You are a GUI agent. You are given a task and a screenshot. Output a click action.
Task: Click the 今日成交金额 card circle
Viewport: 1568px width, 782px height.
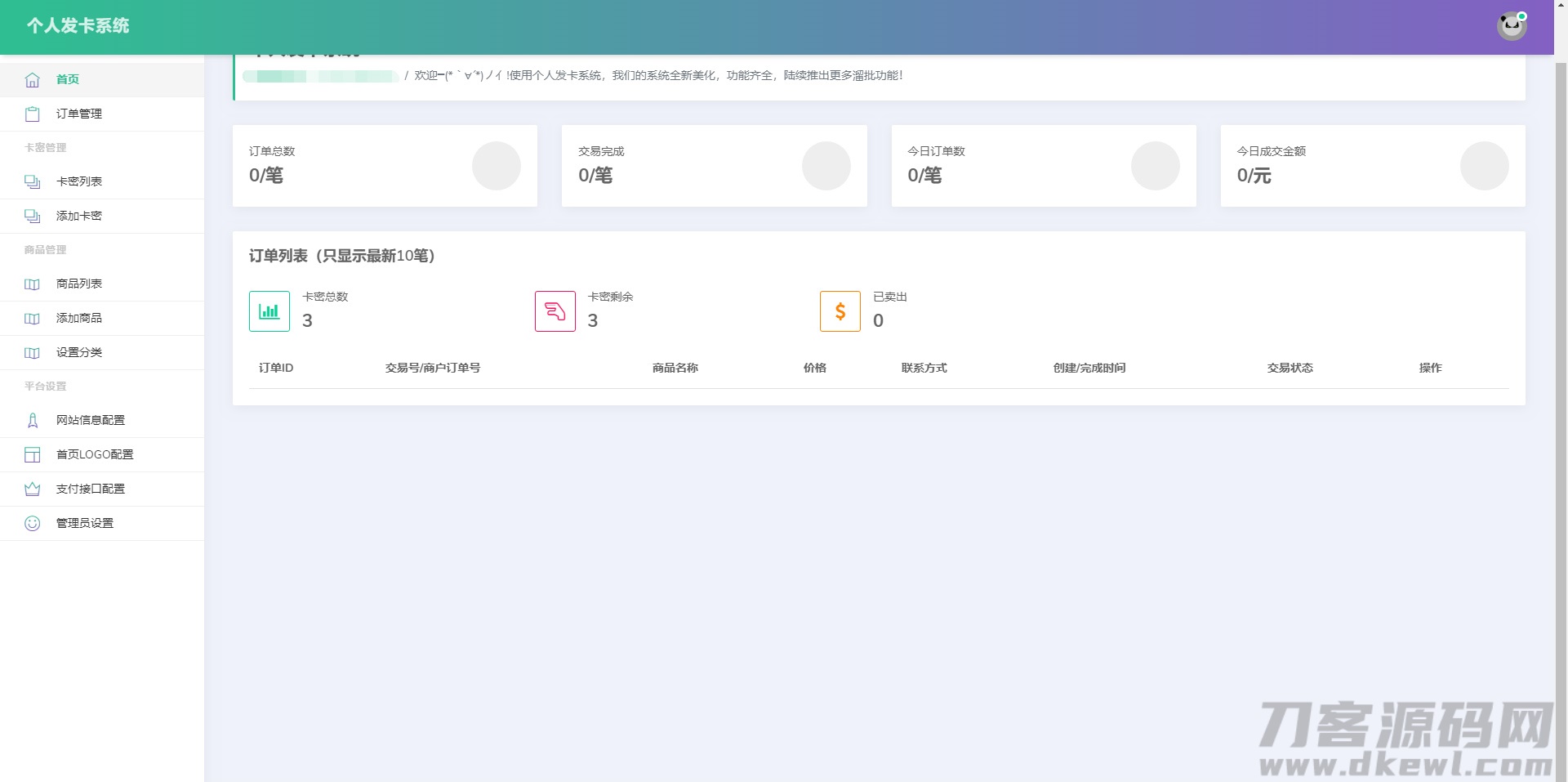point(1484,165)
